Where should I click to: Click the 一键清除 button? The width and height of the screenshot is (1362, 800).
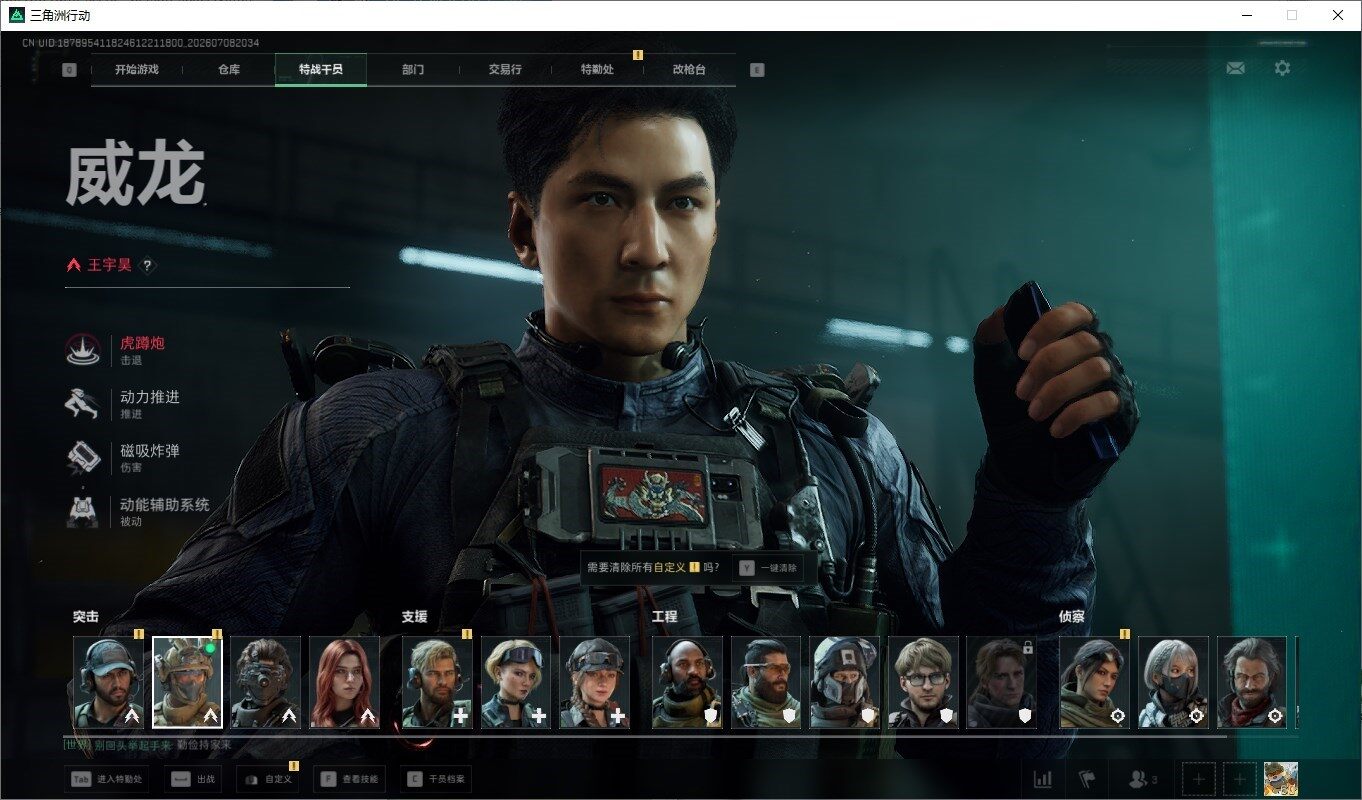coord(768,567)
